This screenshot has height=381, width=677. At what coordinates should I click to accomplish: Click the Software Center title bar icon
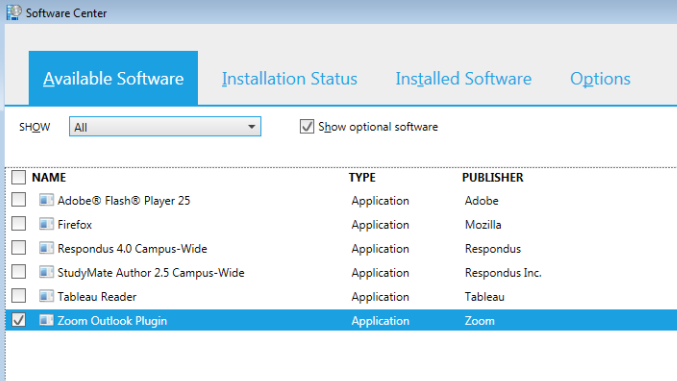[13, 13]
